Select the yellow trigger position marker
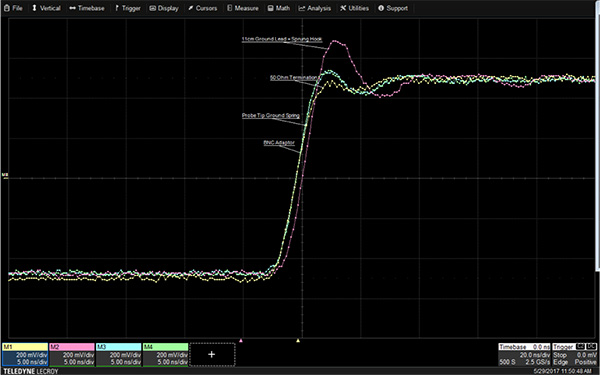Screen dimensions: 600x375 click(x=298, y=340)
